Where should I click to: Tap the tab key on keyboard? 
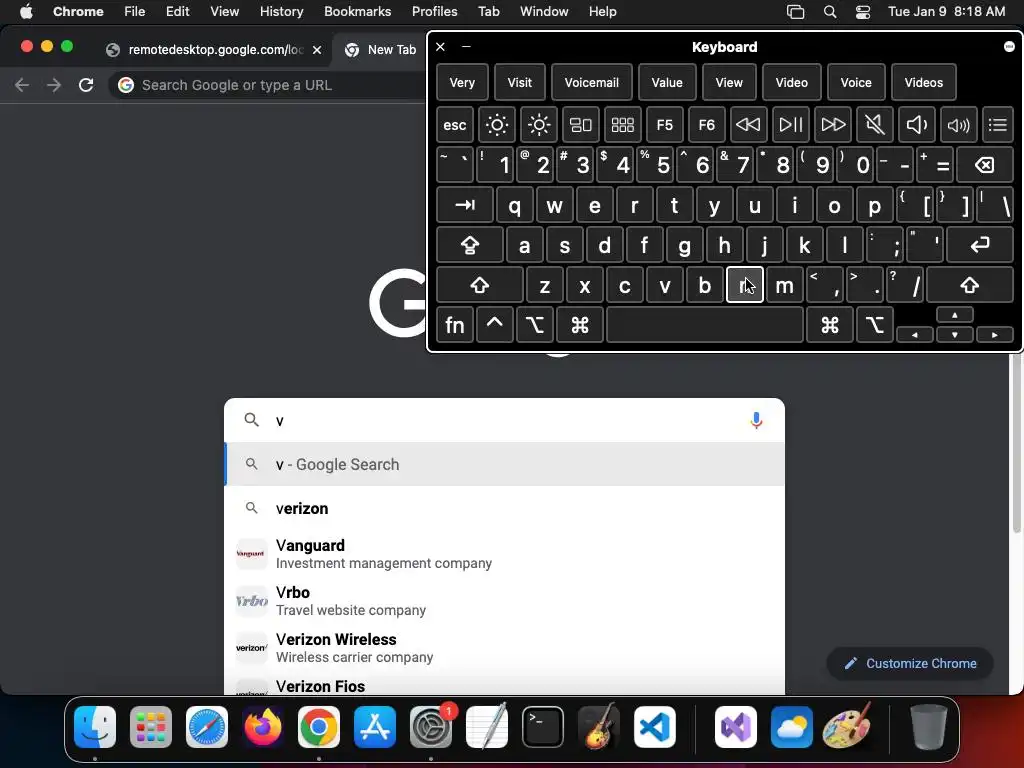click(465, 205)
